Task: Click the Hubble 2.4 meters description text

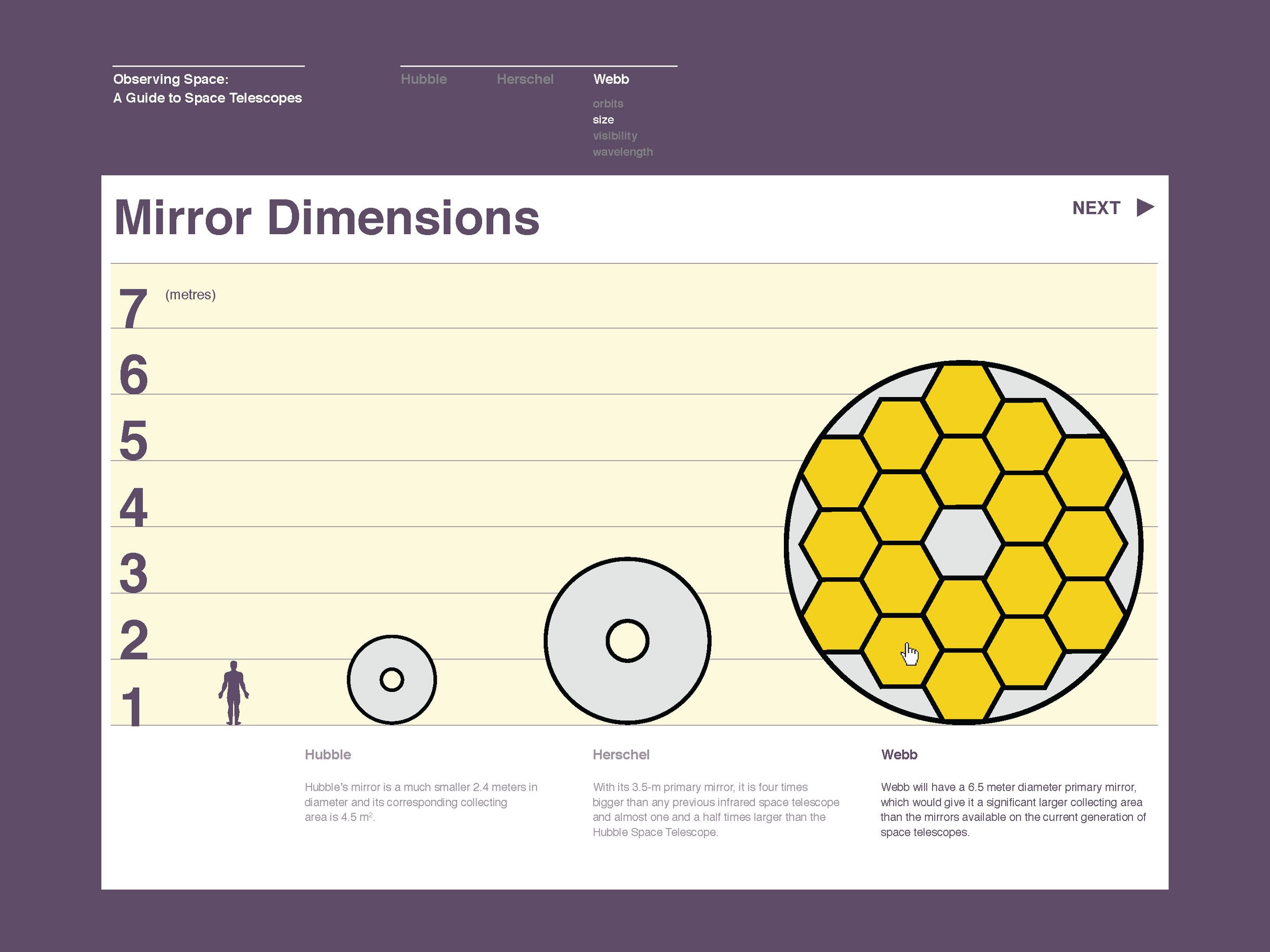Action: (x=421, y=802)
